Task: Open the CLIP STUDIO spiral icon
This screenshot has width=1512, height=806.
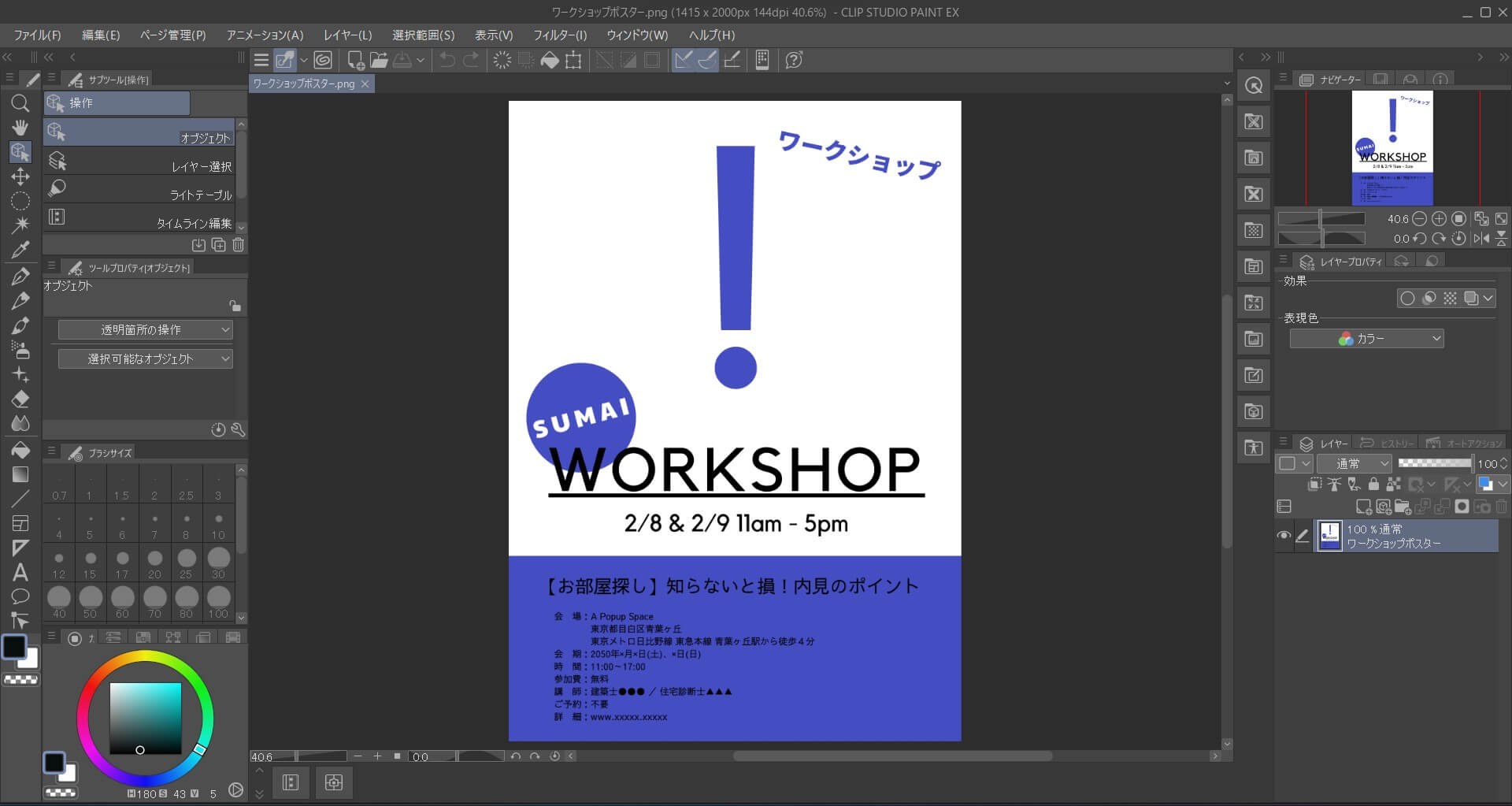Action: pos(323,60)
